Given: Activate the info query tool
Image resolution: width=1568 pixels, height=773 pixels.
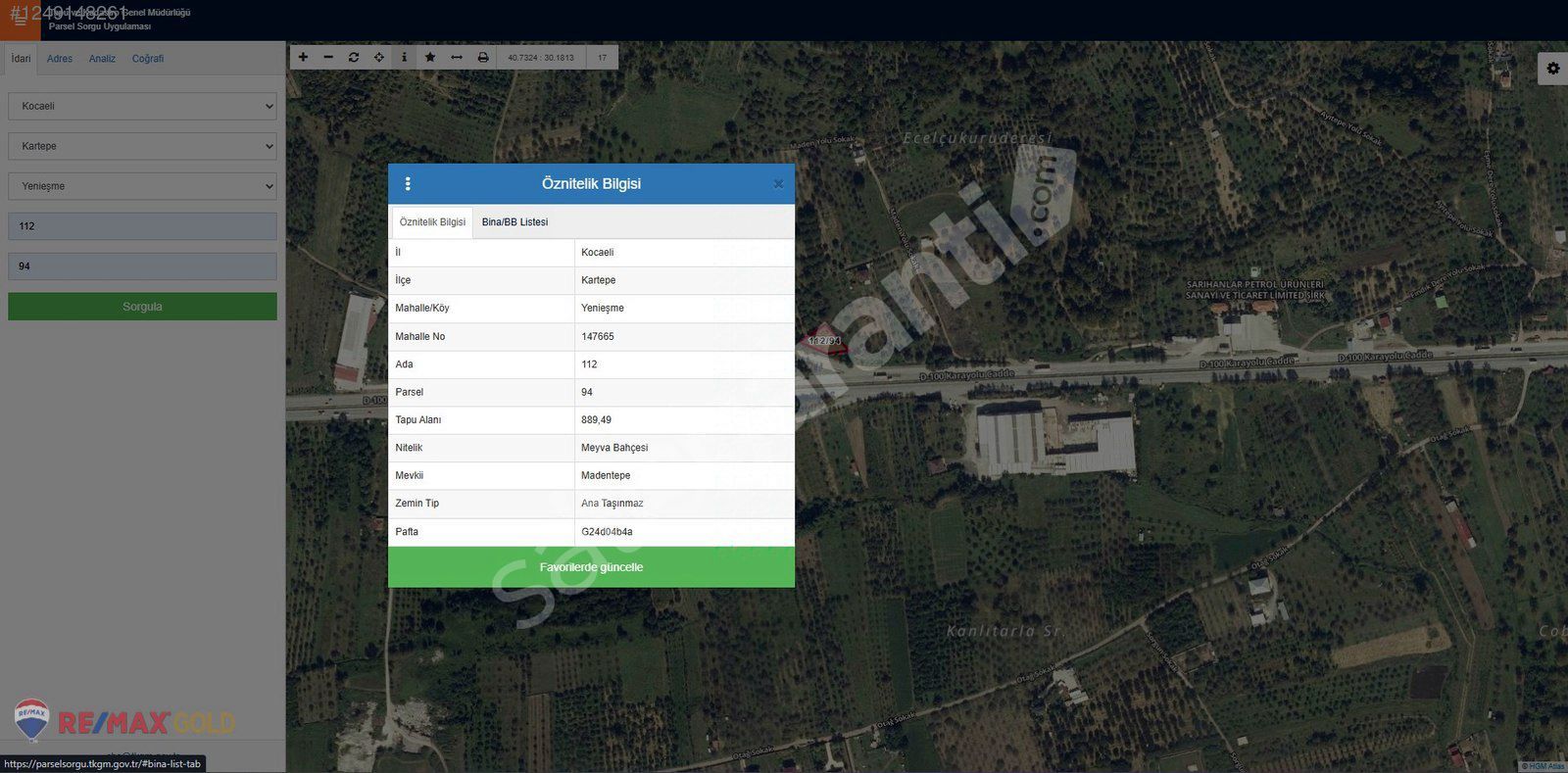Looking at the screenshot, I should coord(404,58).
